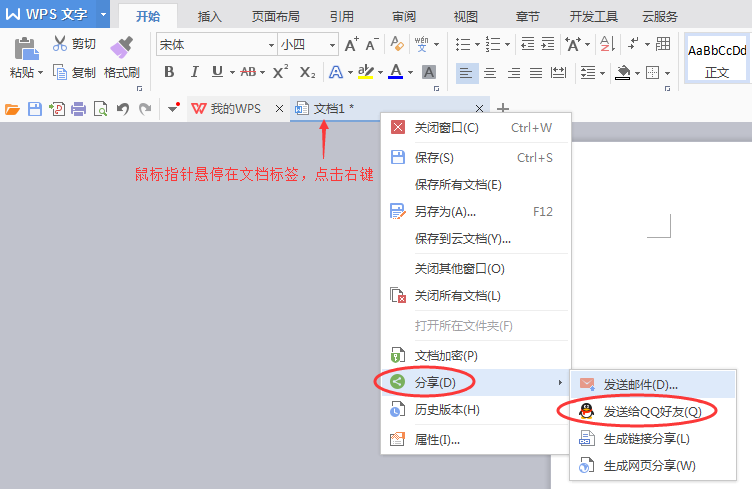The image size is (752, 489).
Task: Select 正文 style thumbnail
Action: pyautogui.click(x=717, y=58)
